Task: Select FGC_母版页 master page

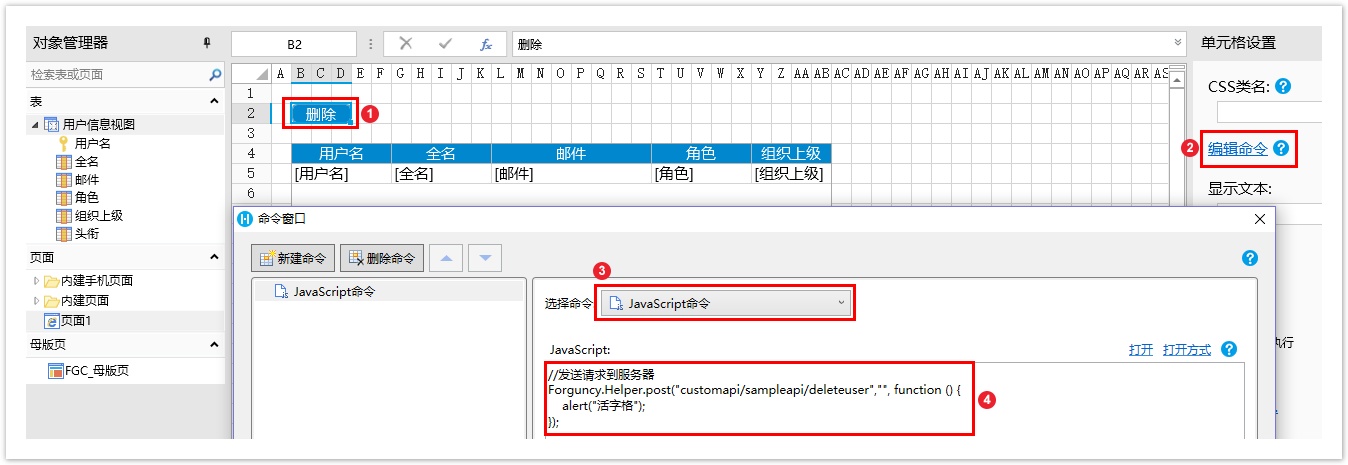Action: pyautogui.click(x=96, y=371)
